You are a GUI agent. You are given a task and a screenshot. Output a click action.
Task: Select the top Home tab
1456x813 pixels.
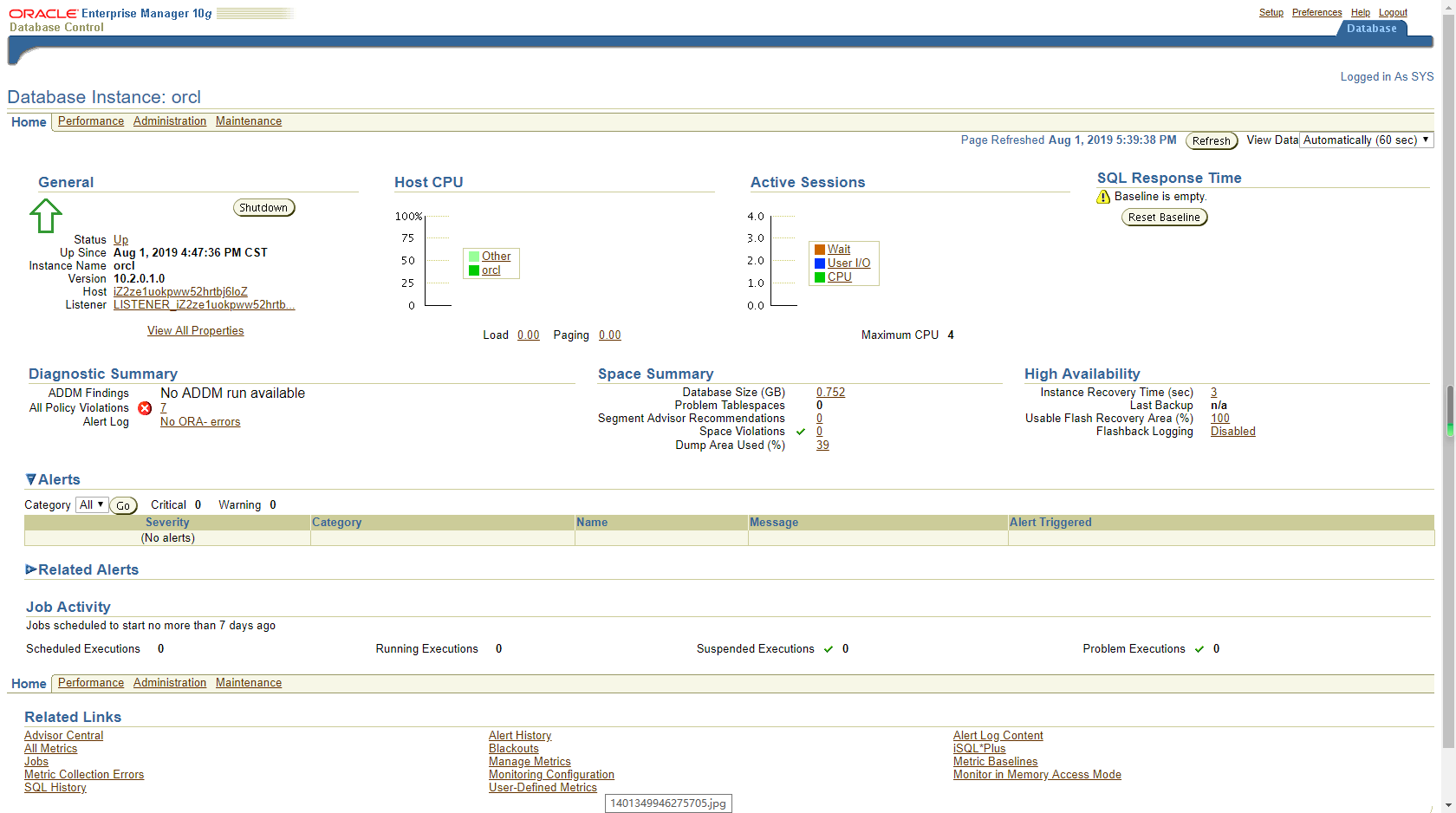29,122
